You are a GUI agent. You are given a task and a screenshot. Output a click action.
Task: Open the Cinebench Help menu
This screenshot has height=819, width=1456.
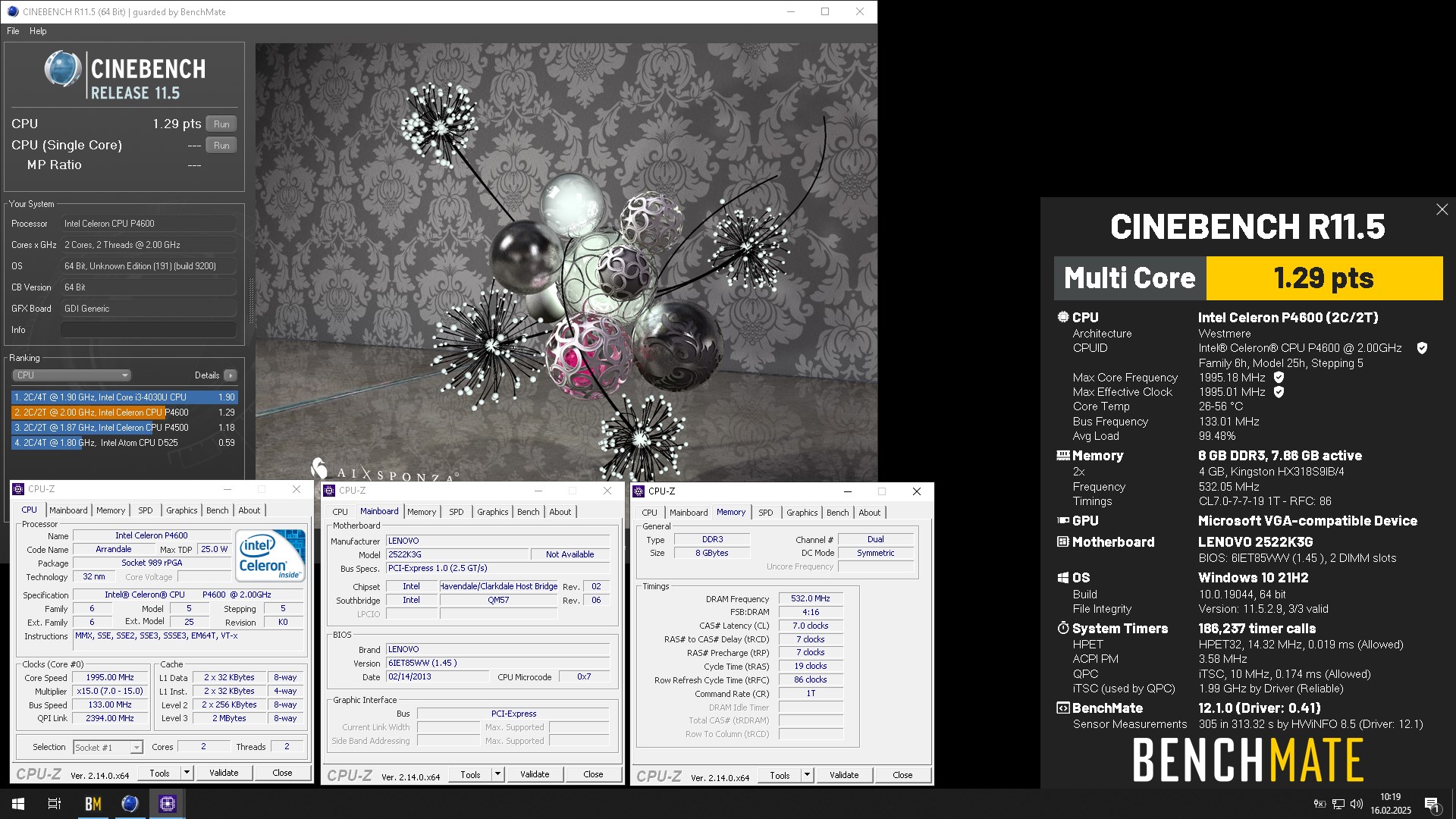[x=38, y=31]
